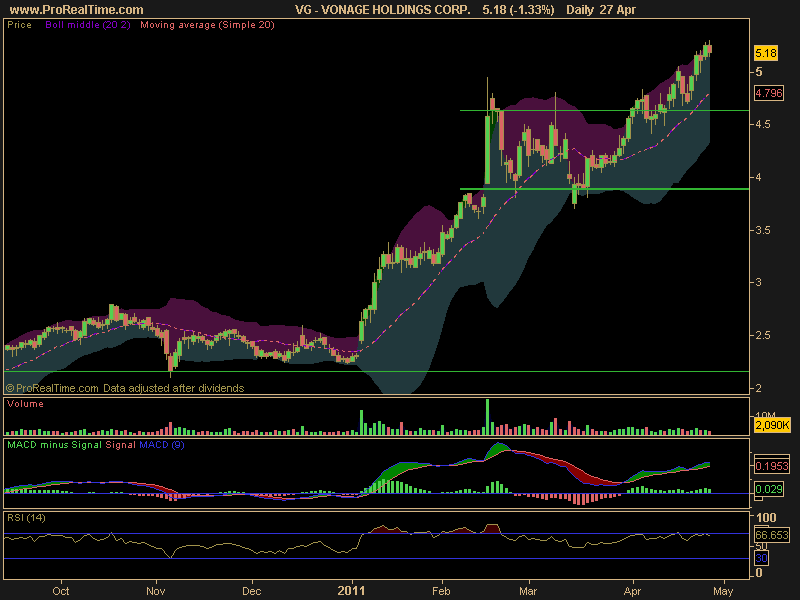Click the Mar date axis label
This screenshot has height=600, width=800.
[528, 591]
